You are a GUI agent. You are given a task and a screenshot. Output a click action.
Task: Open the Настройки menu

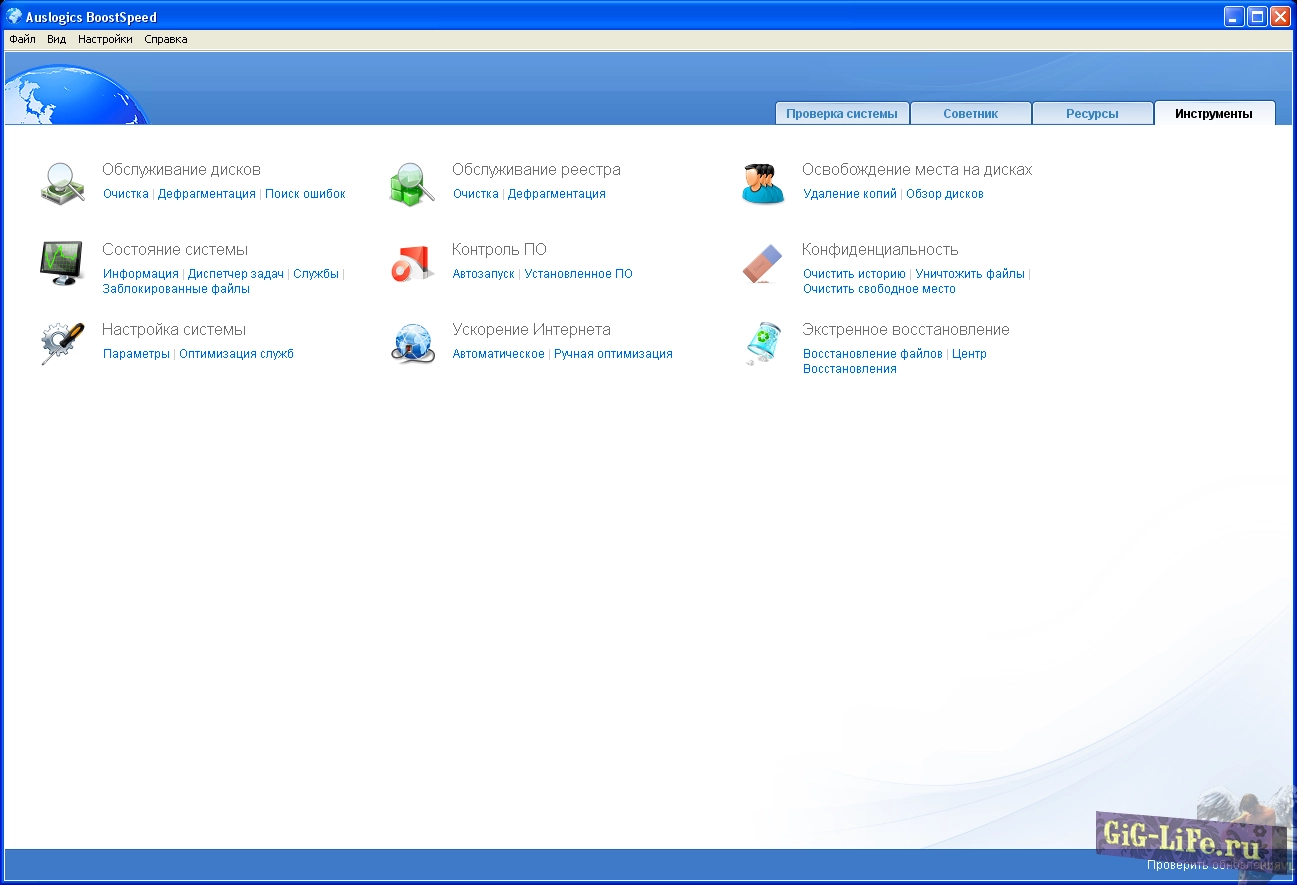pos(105,40)
